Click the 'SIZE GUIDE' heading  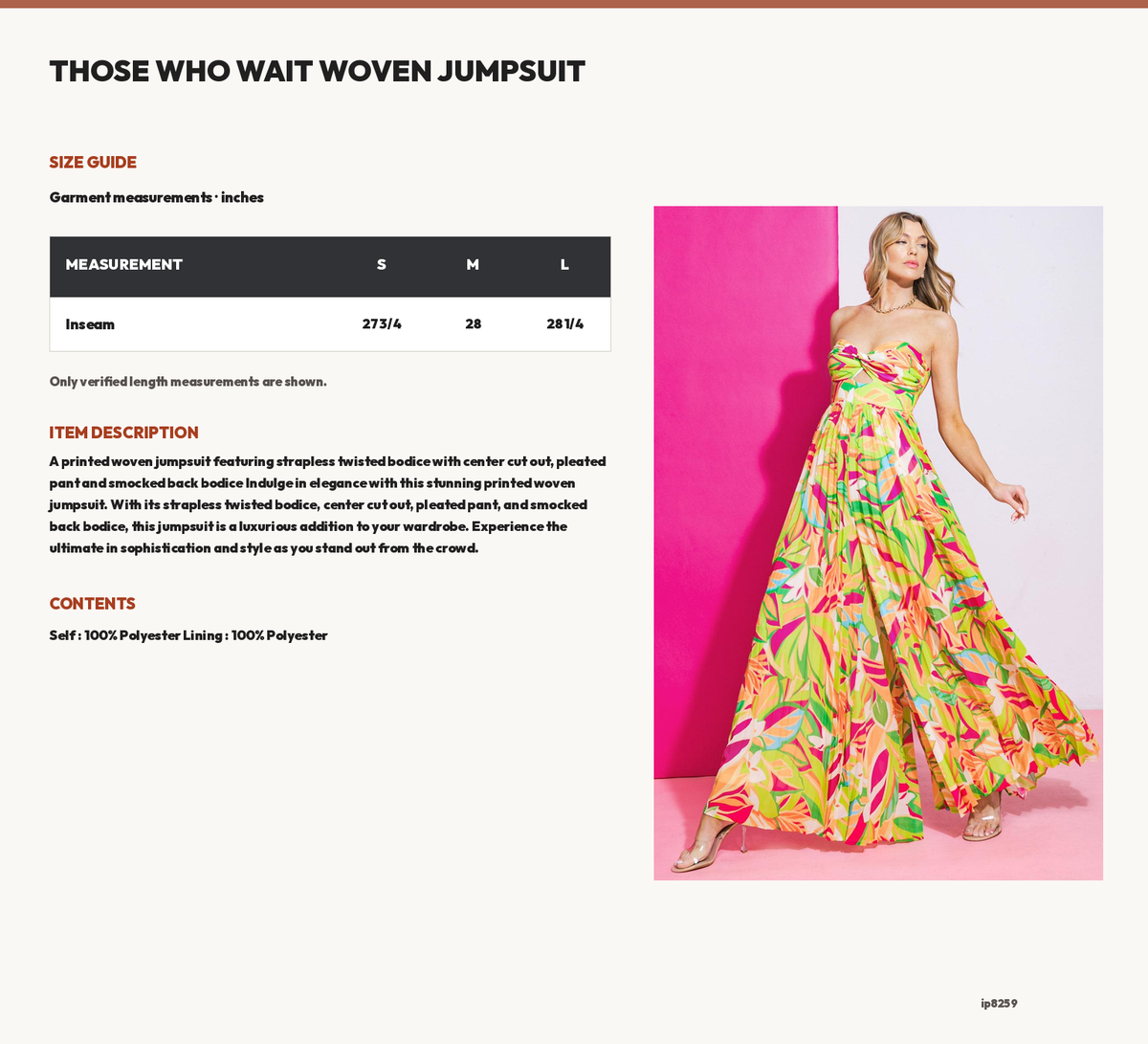(x=93, y=162)
